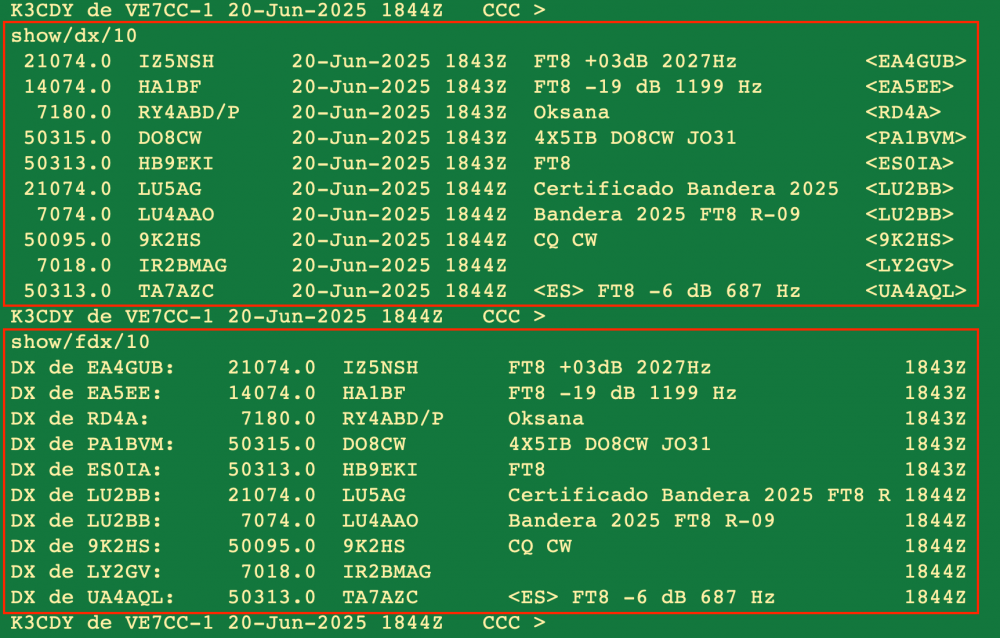The height and width of the screenshot is (638, 1000).
Task: Click the <PA1BVM> spotter tag
Action: click(x=916, y=138)
